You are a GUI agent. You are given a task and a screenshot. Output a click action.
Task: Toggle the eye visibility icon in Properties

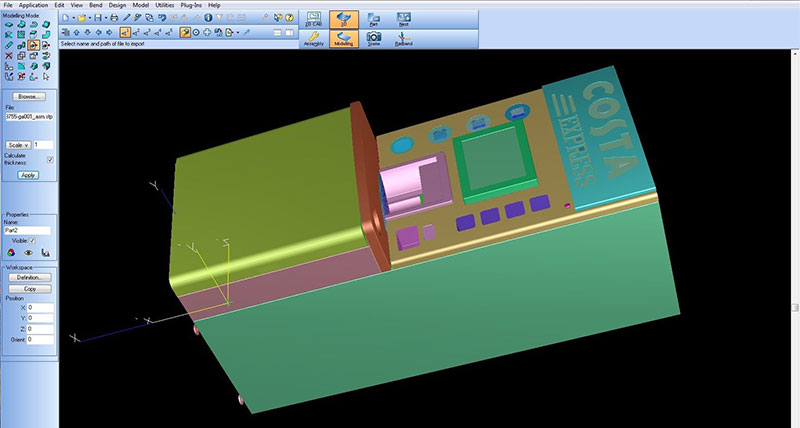click(x=29, y=253)
